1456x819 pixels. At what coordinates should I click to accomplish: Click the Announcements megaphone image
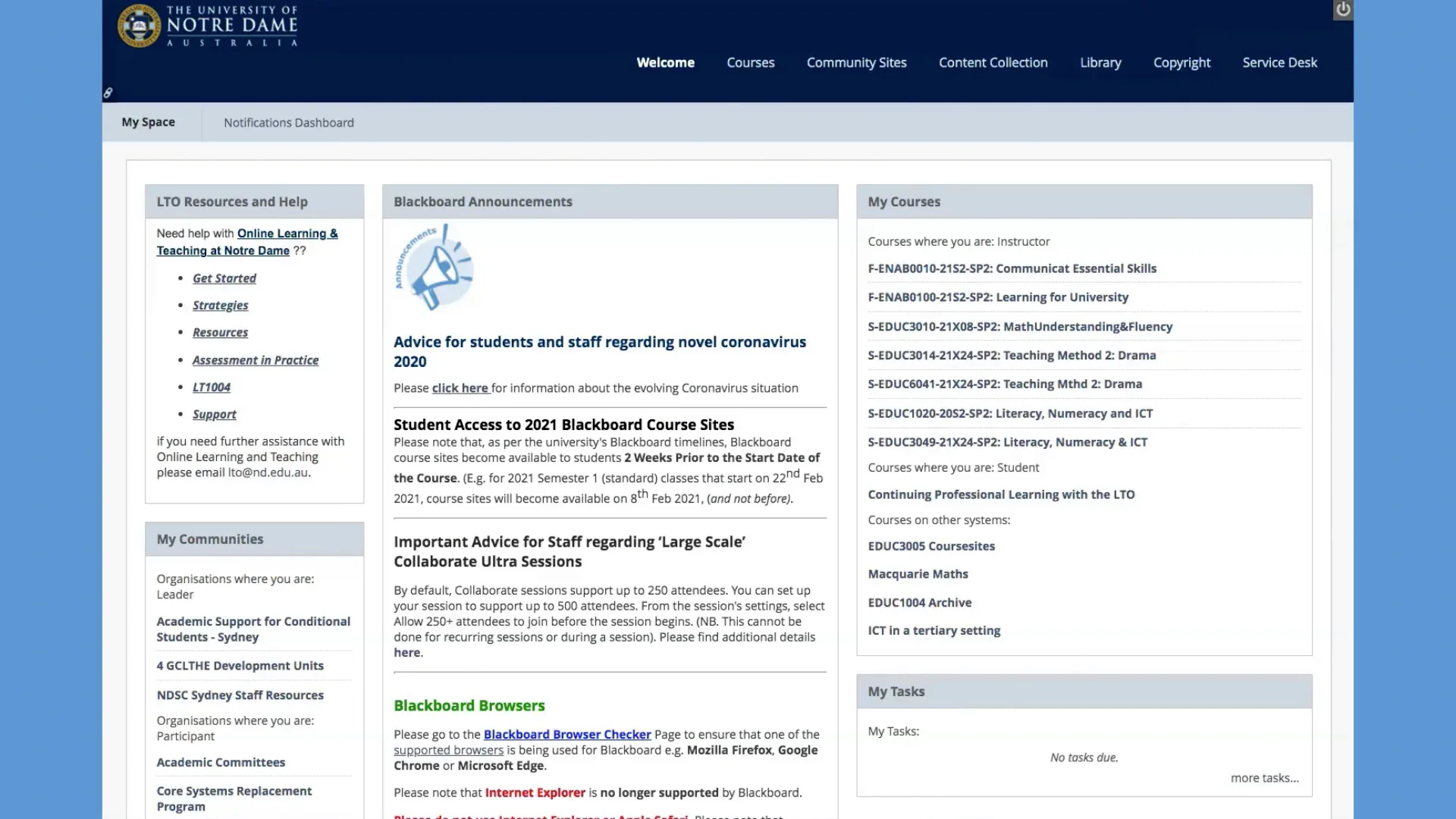coord(435,268)
